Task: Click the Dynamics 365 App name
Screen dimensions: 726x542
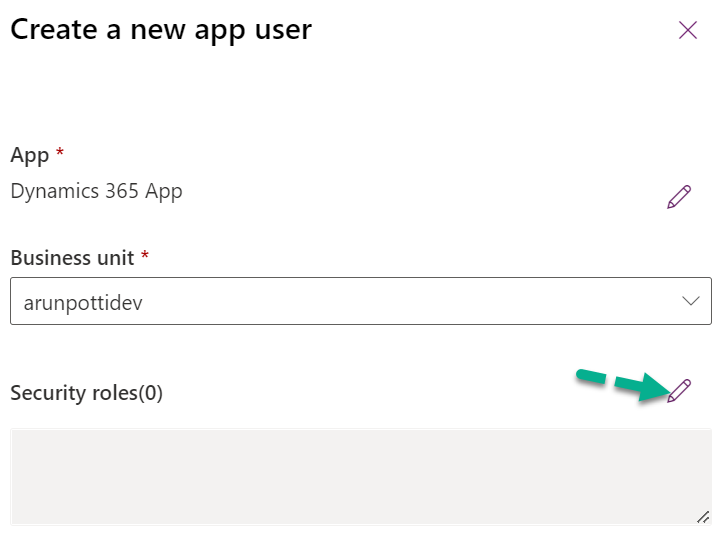Action: 96,191
